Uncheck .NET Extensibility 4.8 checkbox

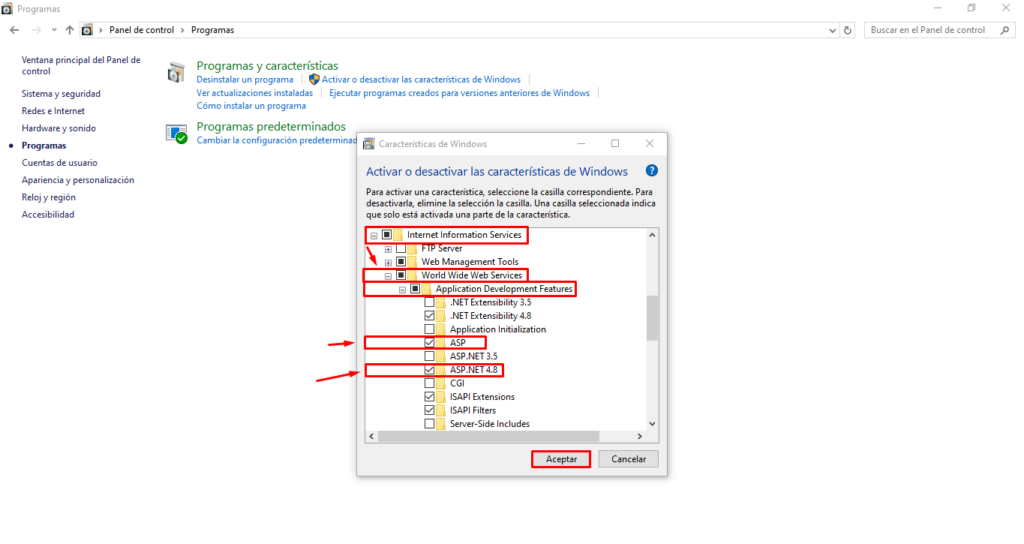[429, 315]
